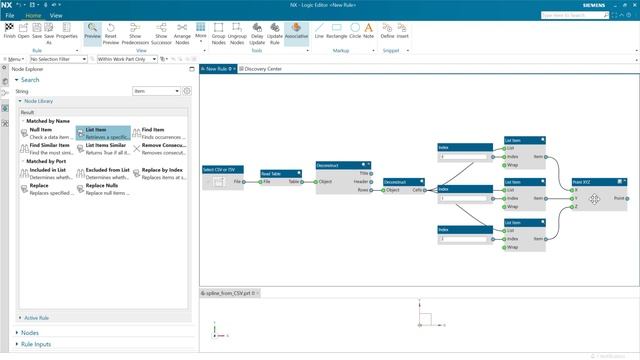Click Group Nodes tool
Viewport: 640px width, 360px height.
[x=218, y=33]
